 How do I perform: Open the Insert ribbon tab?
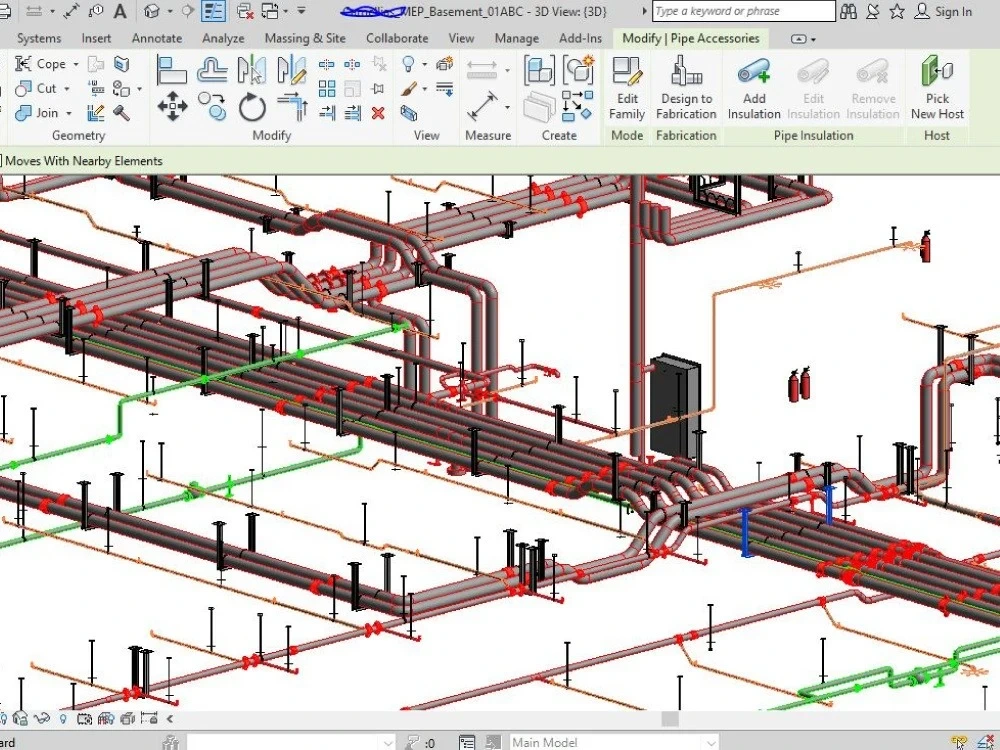click(96, 38)
